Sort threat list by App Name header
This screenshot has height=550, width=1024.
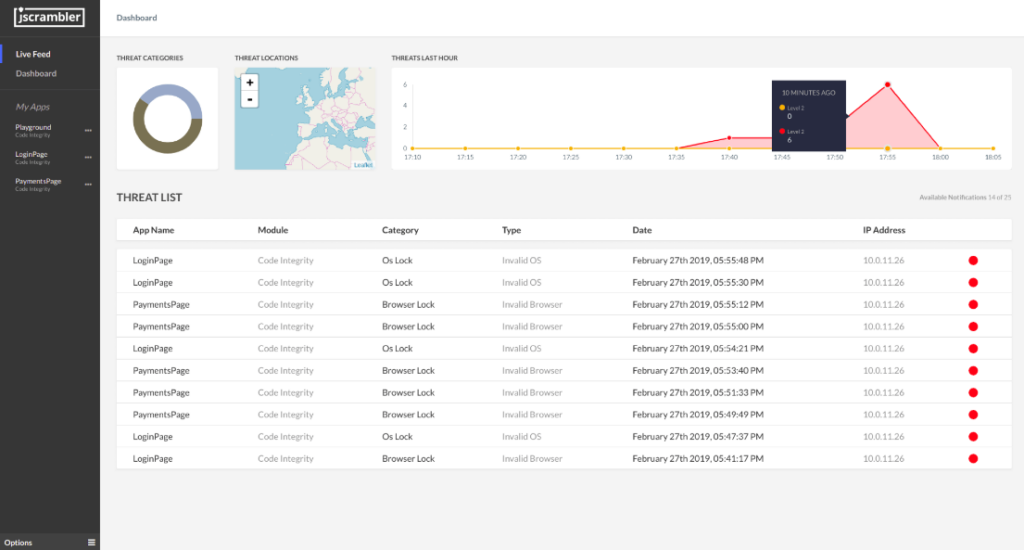click(x=153, y=230)
